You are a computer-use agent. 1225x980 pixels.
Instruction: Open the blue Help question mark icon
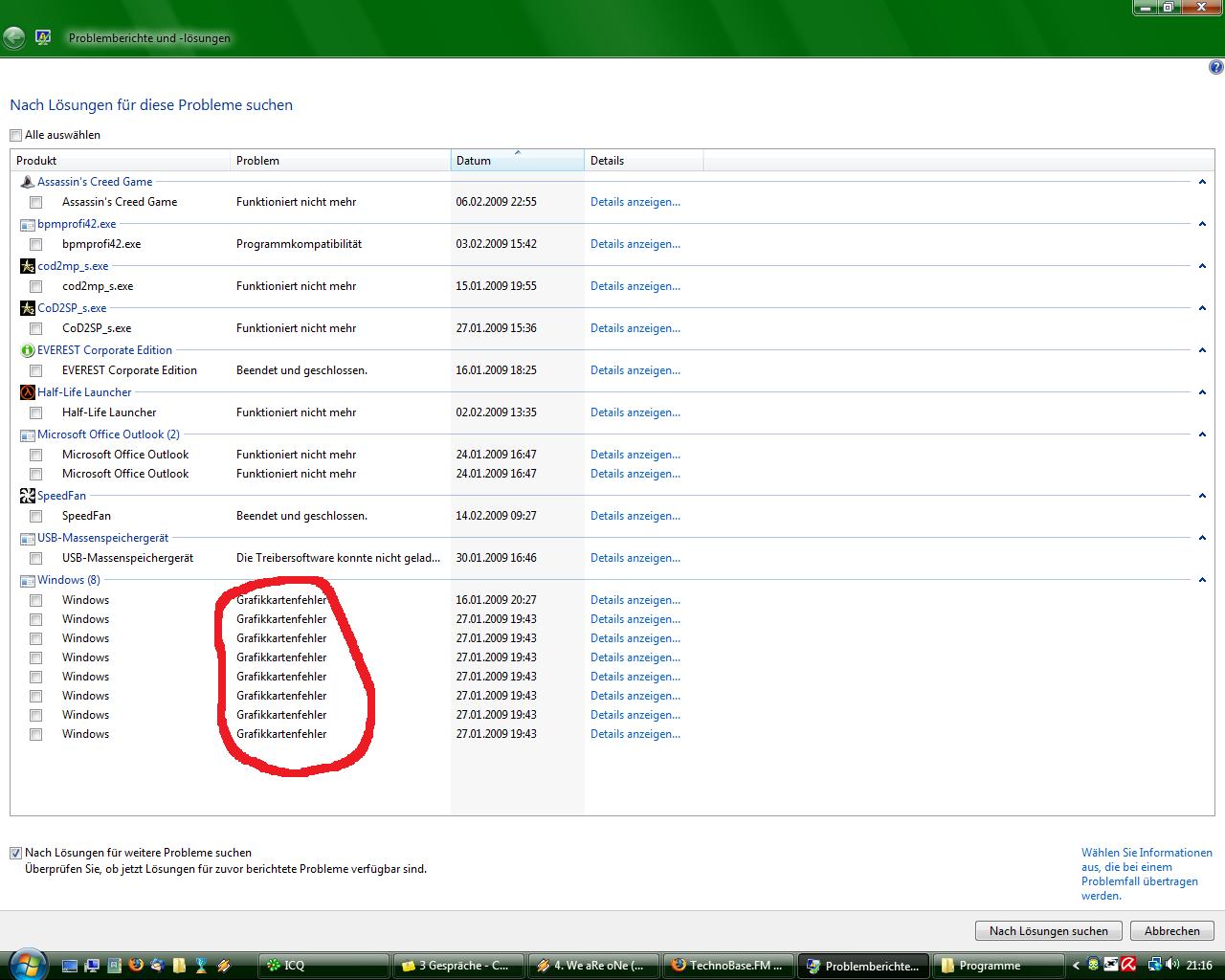click(x=1216, y=67)
